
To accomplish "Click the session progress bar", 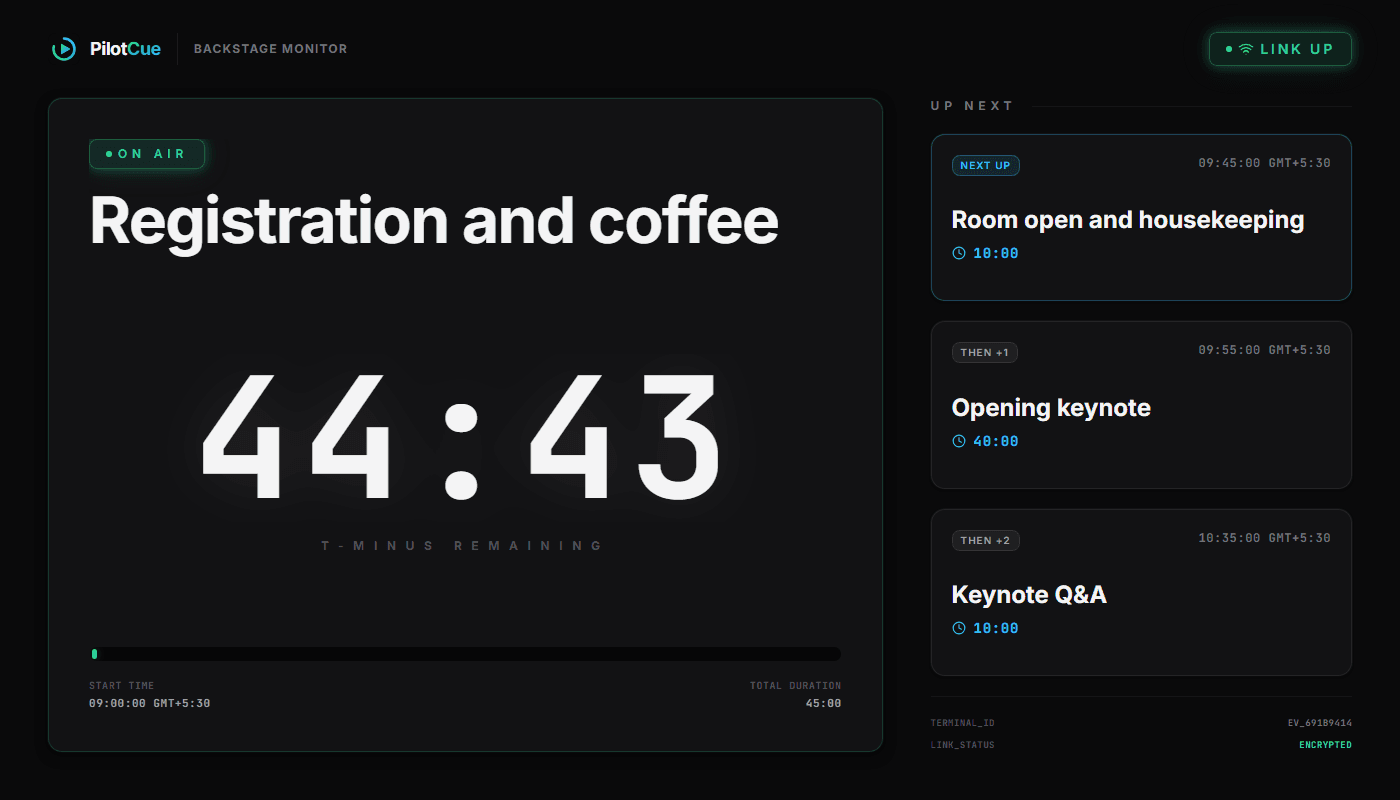I will coord(465,654).
